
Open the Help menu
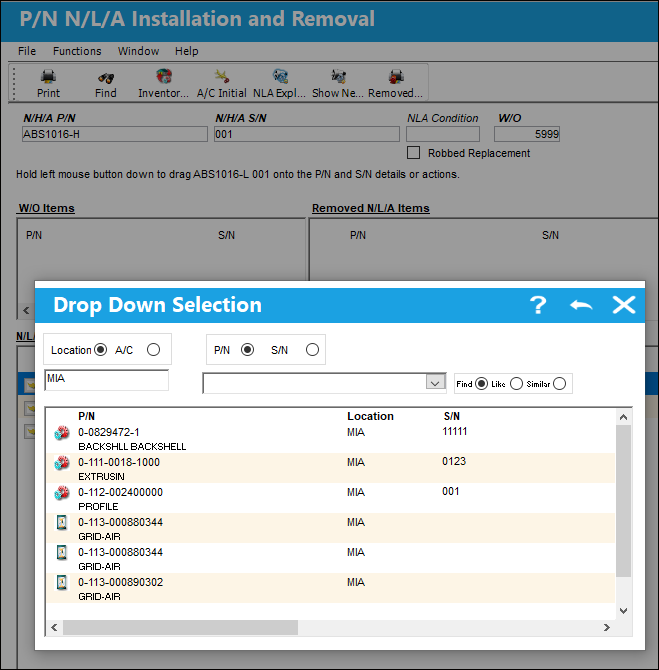186,51
